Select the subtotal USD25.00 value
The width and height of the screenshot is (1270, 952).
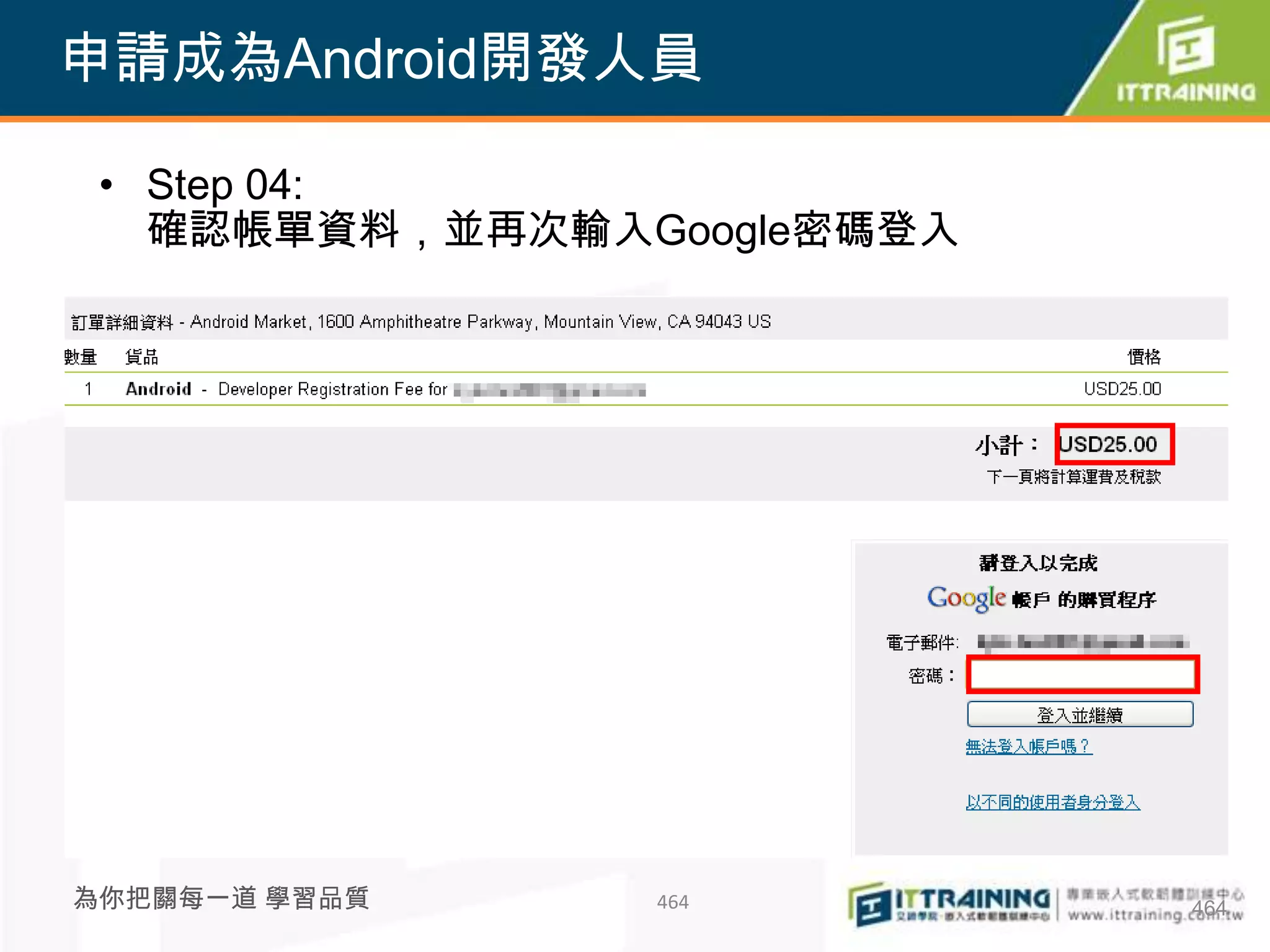point(1108,444)
